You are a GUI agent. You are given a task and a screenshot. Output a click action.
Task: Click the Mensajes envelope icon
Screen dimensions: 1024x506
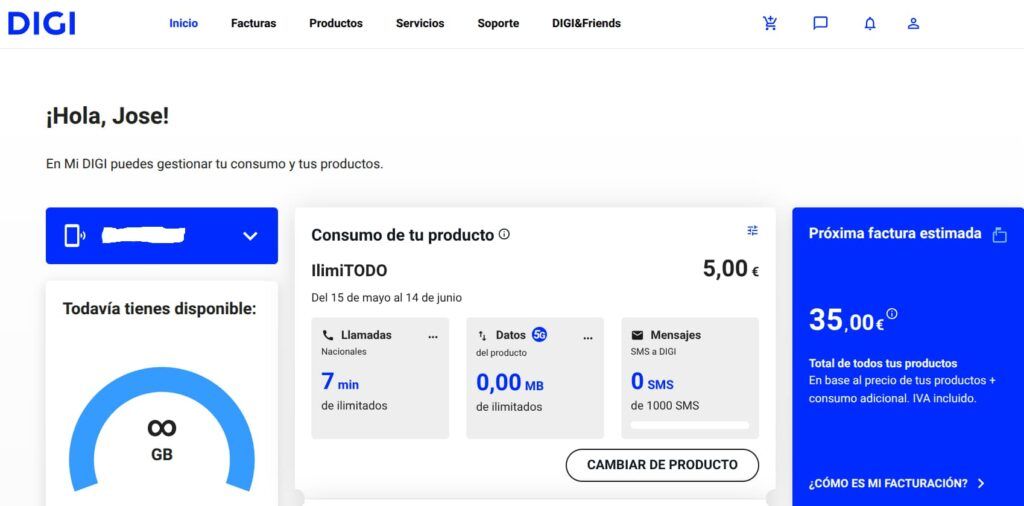637,336
